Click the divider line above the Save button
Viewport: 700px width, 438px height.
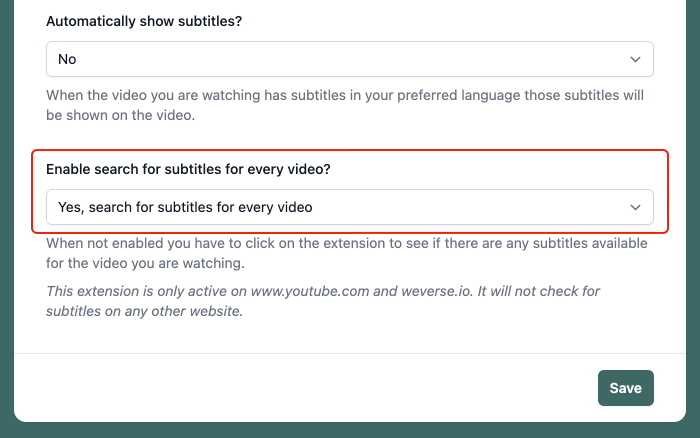point(350,353)
